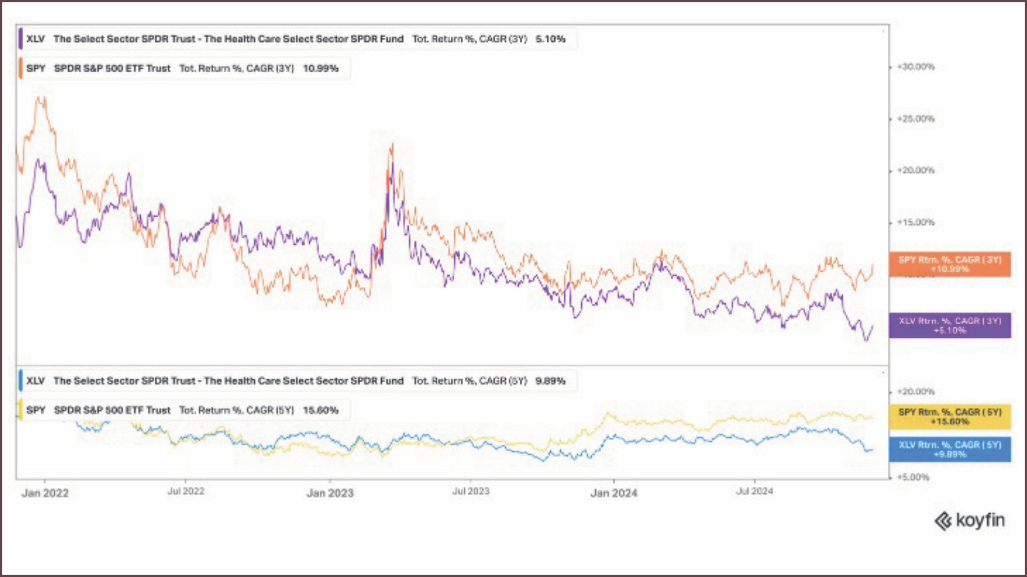Click the +25.00% y-axis label

(x=916, y=119)
